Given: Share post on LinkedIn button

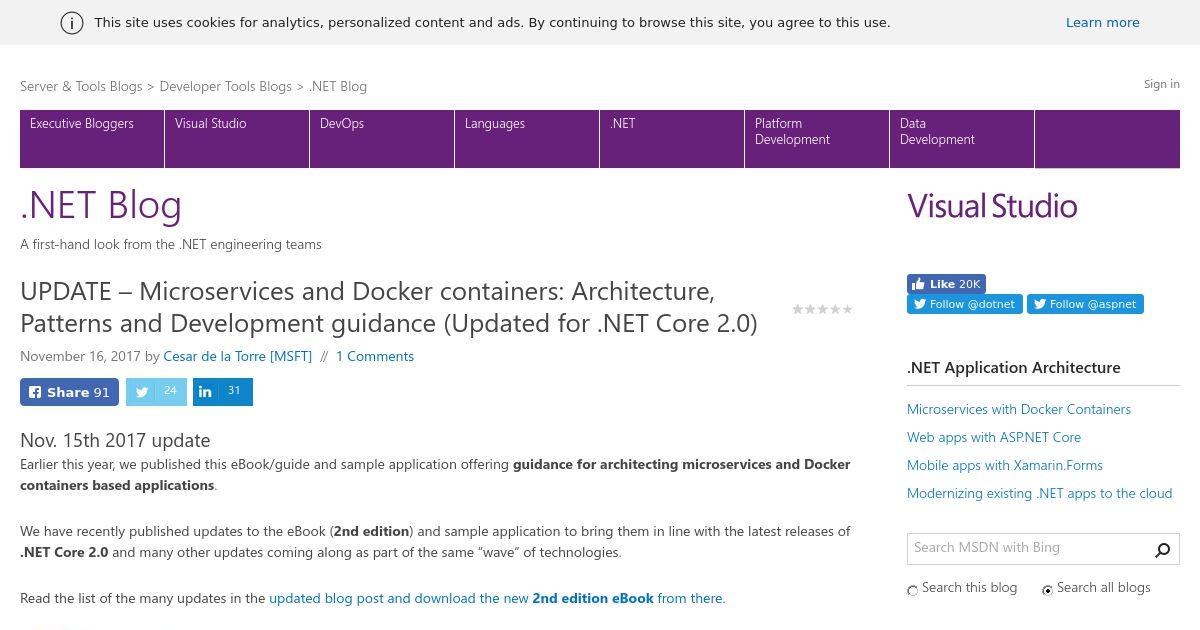Looking at the screenshot, I should click(x=222, y=392).
